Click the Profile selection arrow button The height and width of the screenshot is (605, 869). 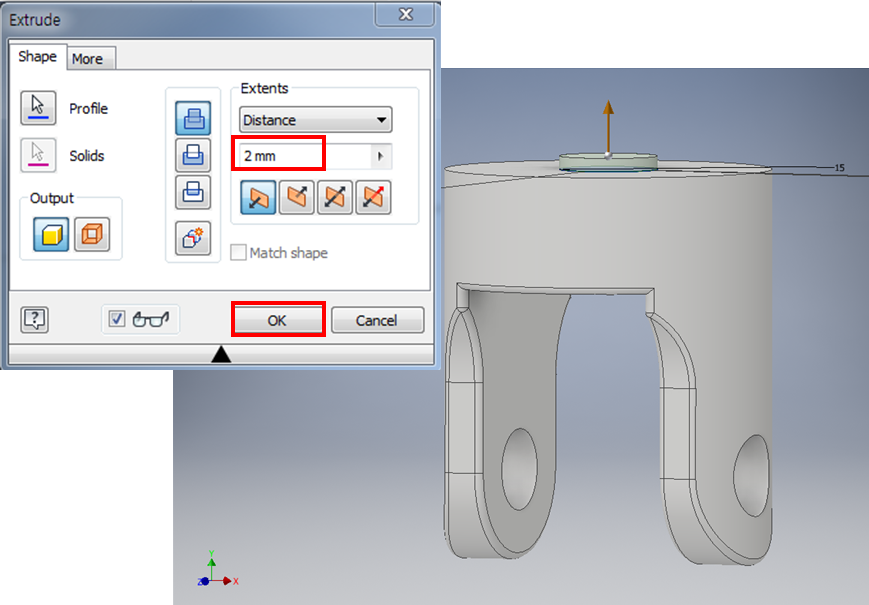[x=38, y=108]
